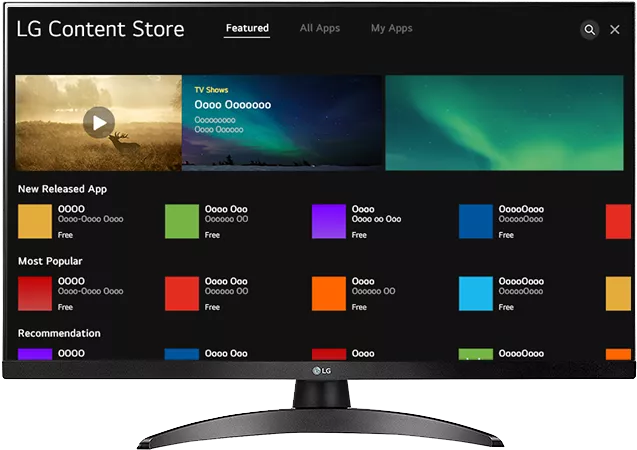Select the partially visible red app in New Released App
Image resolution: width=637 pixels, height=450 pixels.
tap(618, 221)
